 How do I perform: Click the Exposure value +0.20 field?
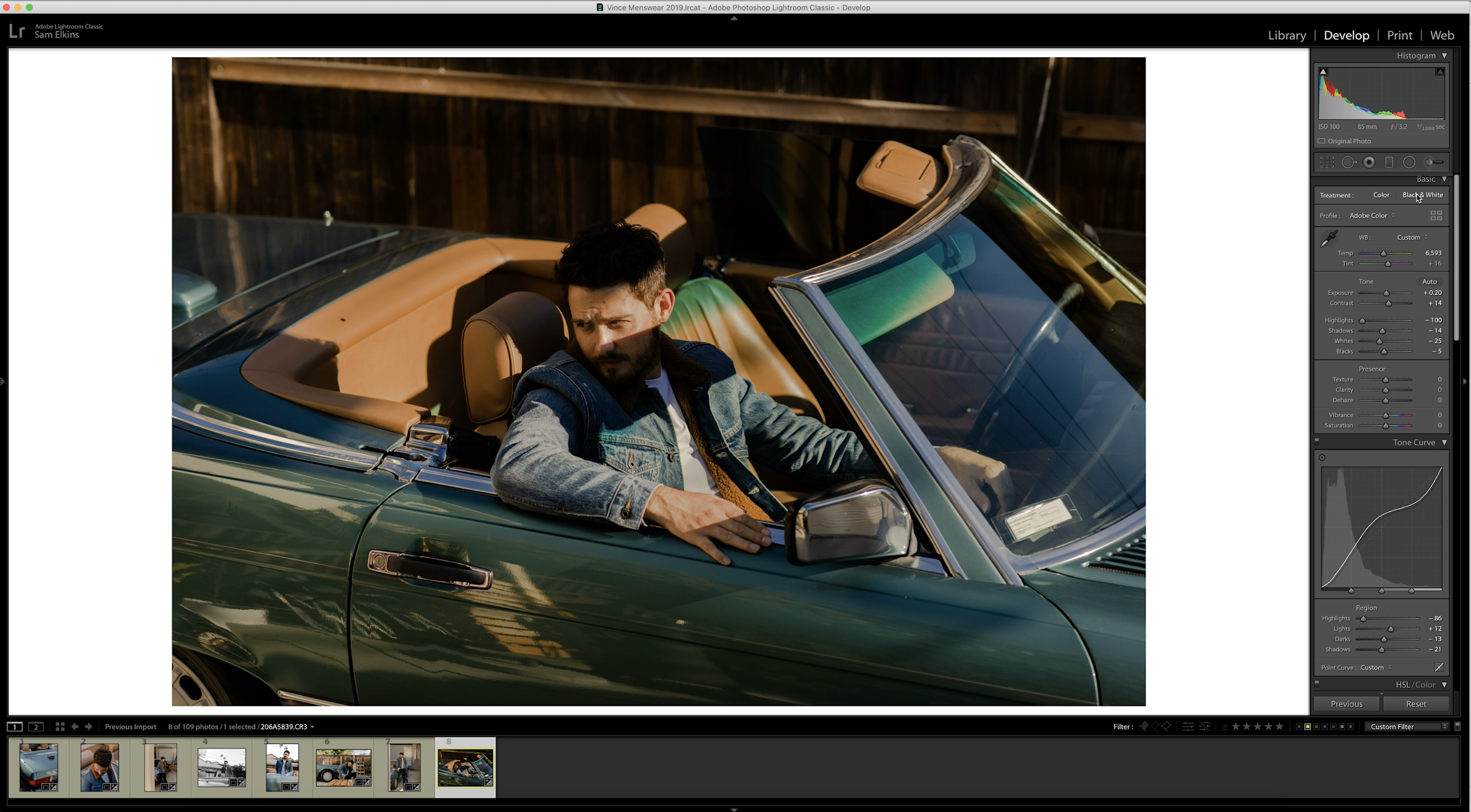[x=1432, y=293]
